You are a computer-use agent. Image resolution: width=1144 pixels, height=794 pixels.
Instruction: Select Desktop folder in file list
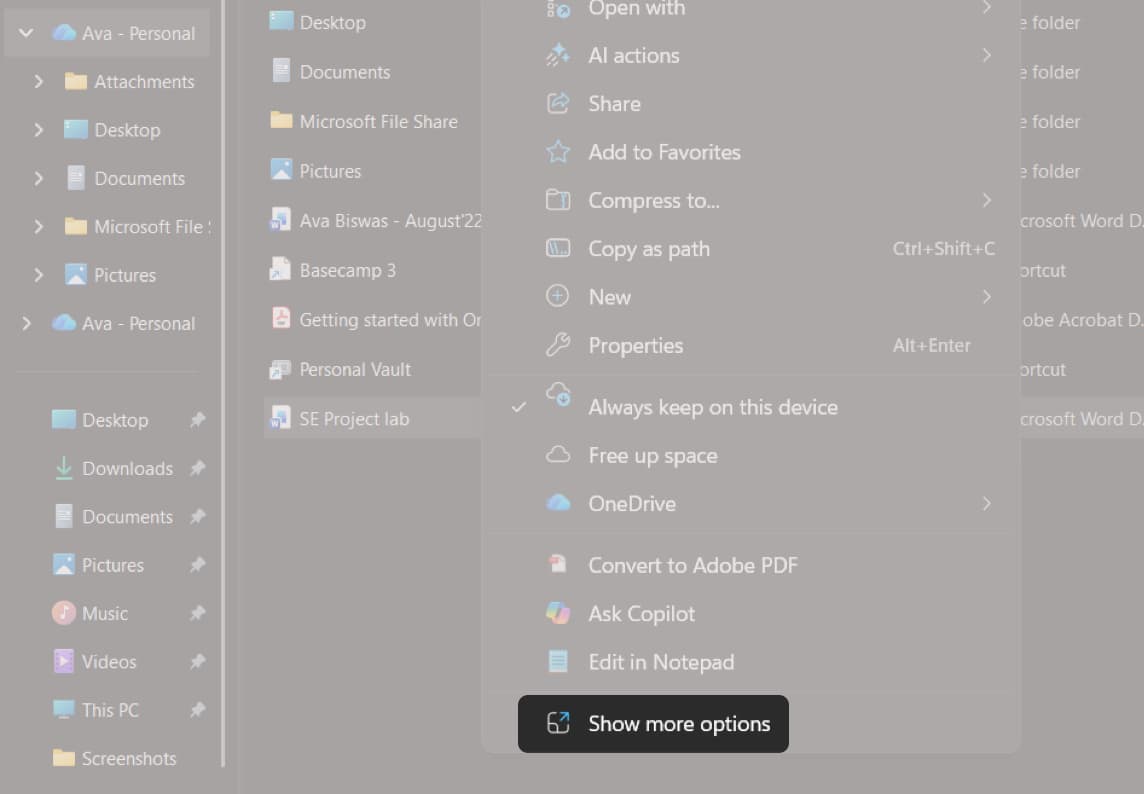[318, 23]
